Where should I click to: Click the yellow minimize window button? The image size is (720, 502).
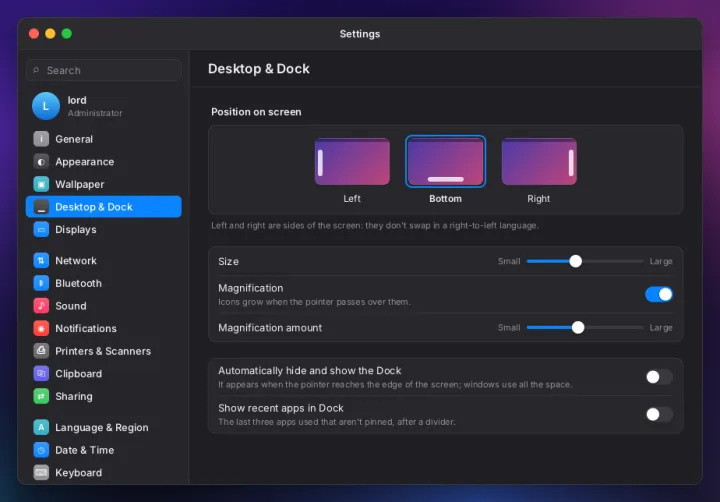(50, 34)
